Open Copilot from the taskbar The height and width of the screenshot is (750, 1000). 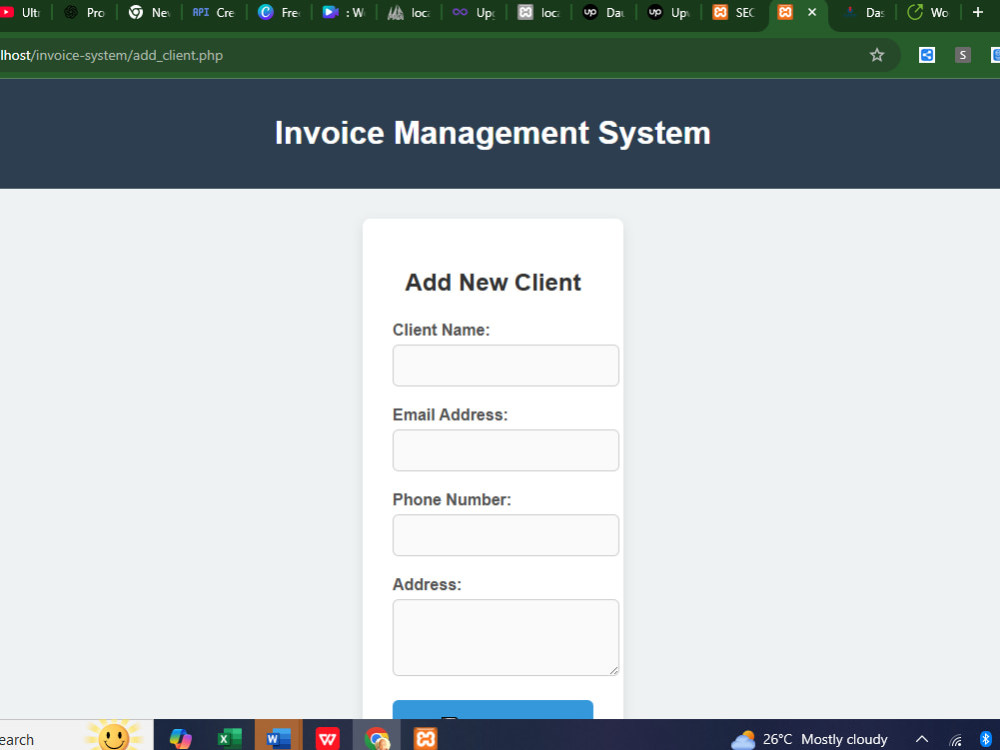click(180, 739)
